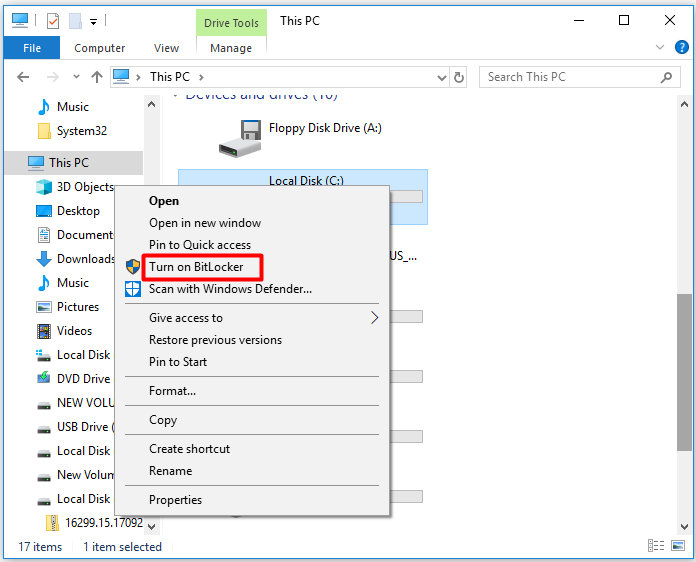Switch to the View ribbon tab
The image size is (696, 562).
point(166,48)
